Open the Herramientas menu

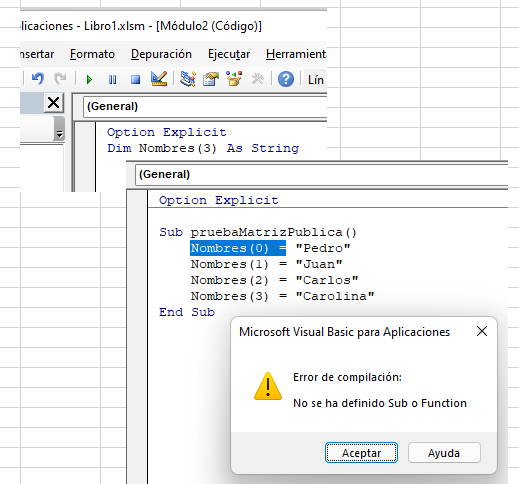pyautogui.click(x=296, y=54)
